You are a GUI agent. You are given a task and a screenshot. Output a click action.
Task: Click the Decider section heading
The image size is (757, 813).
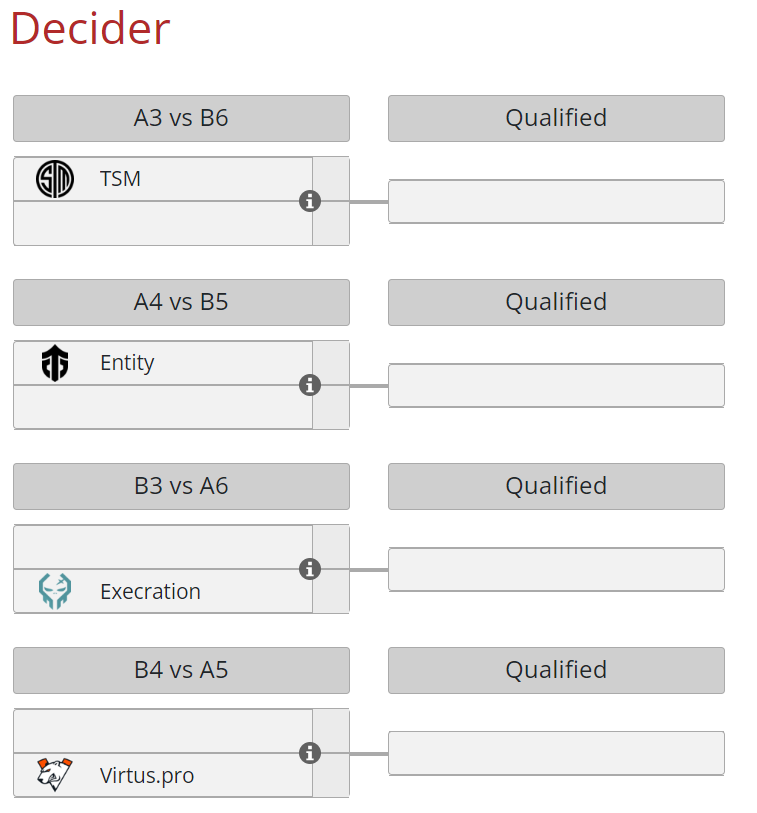click(90, 28)
